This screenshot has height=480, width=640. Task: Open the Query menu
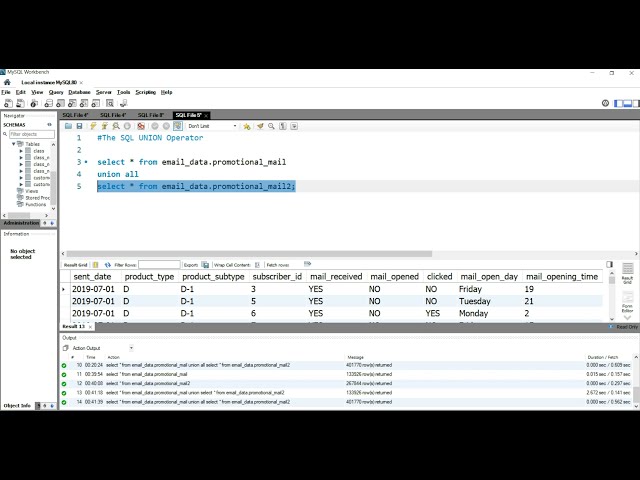(56, 92)
